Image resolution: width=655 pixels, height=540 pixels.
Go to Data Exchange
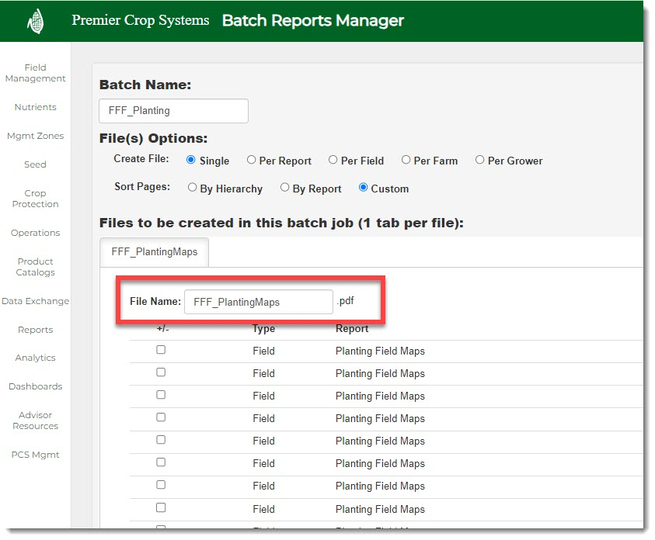coord(35,301)
